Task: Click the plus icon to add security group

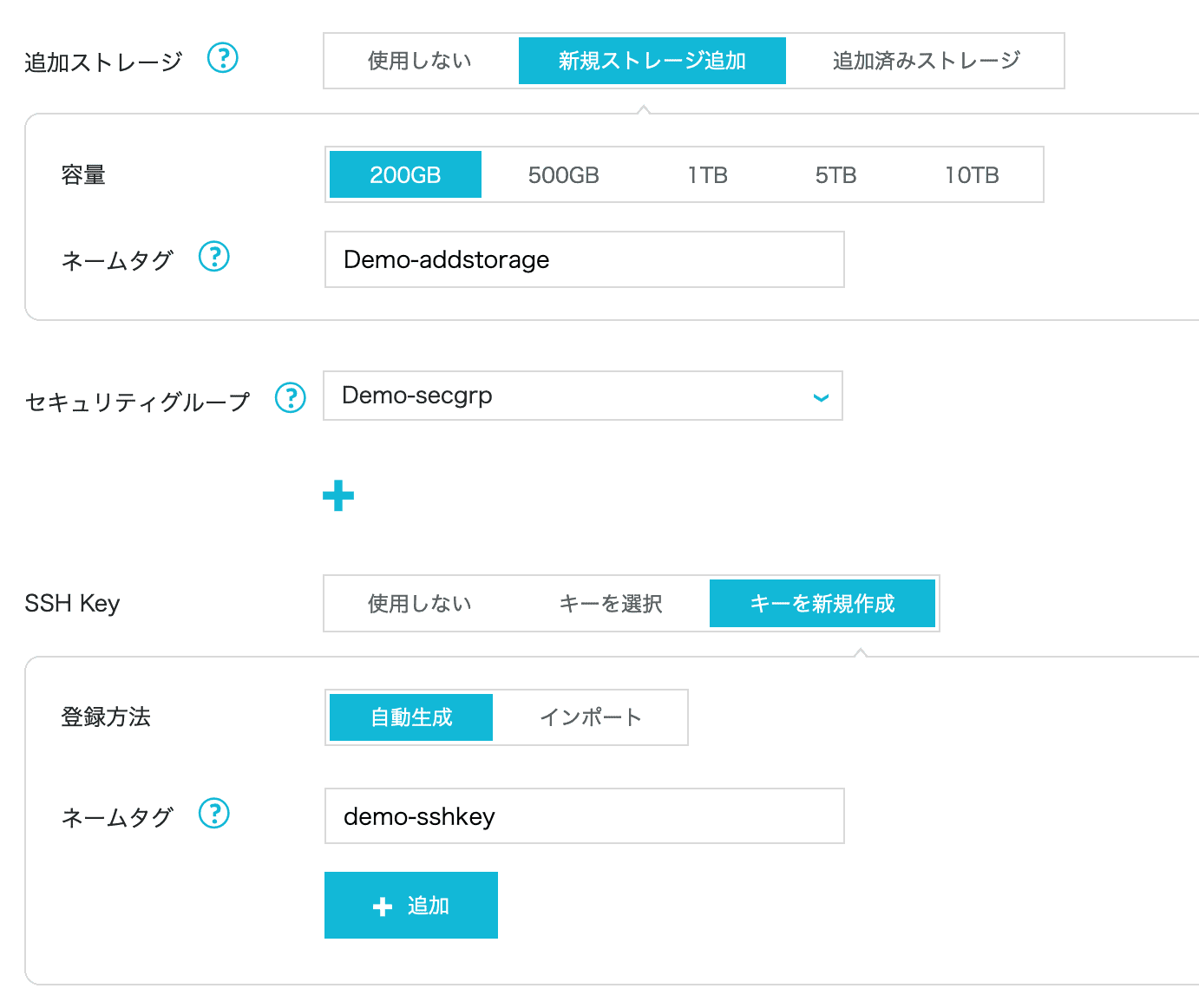Action: 338,496
